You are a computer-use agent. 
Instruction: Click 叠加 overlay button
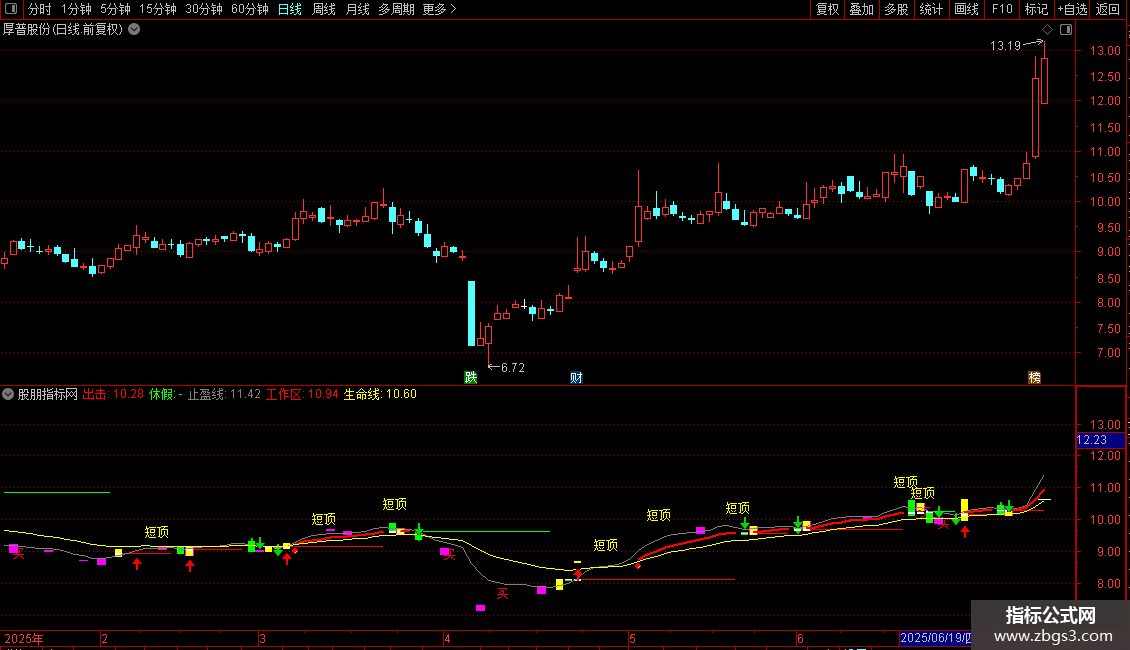(x=861, y=9)
